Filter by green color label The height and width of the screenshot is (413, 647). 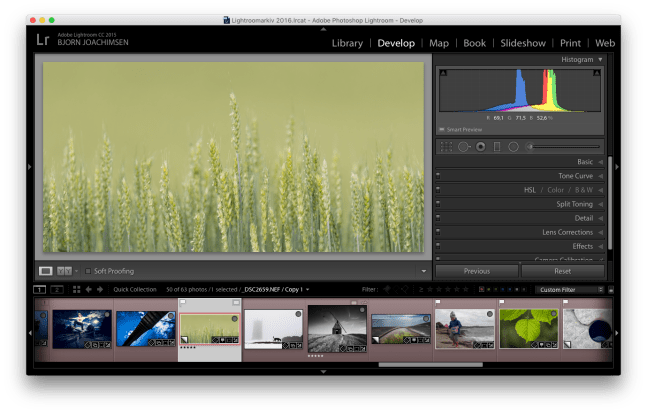click(496, 290)
